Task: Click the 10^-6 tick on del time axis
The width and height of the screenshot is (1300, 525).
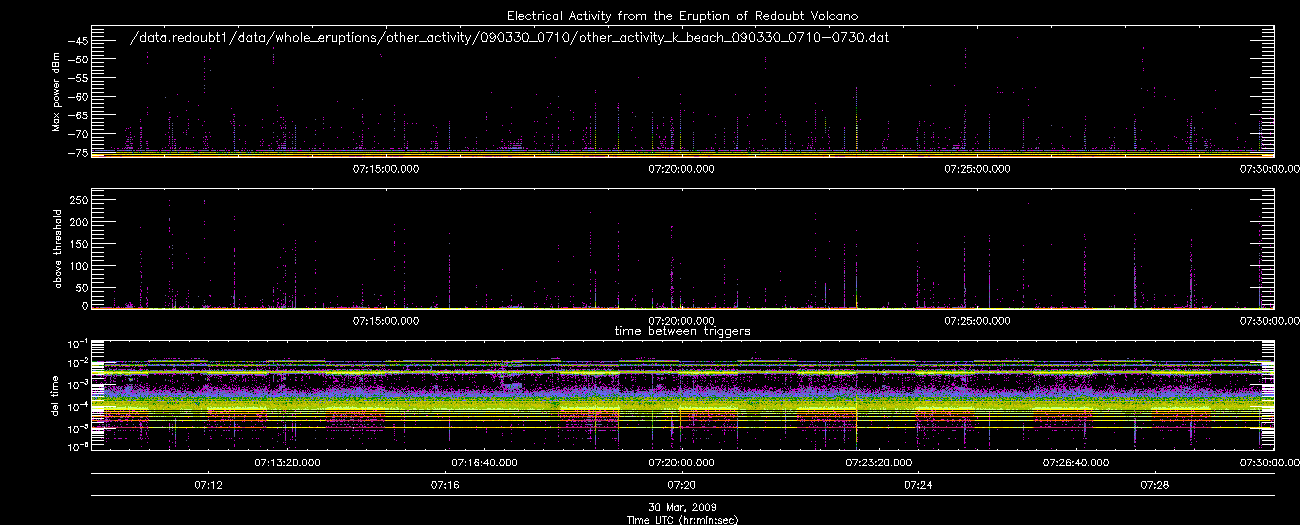Action: click(77, 445)
